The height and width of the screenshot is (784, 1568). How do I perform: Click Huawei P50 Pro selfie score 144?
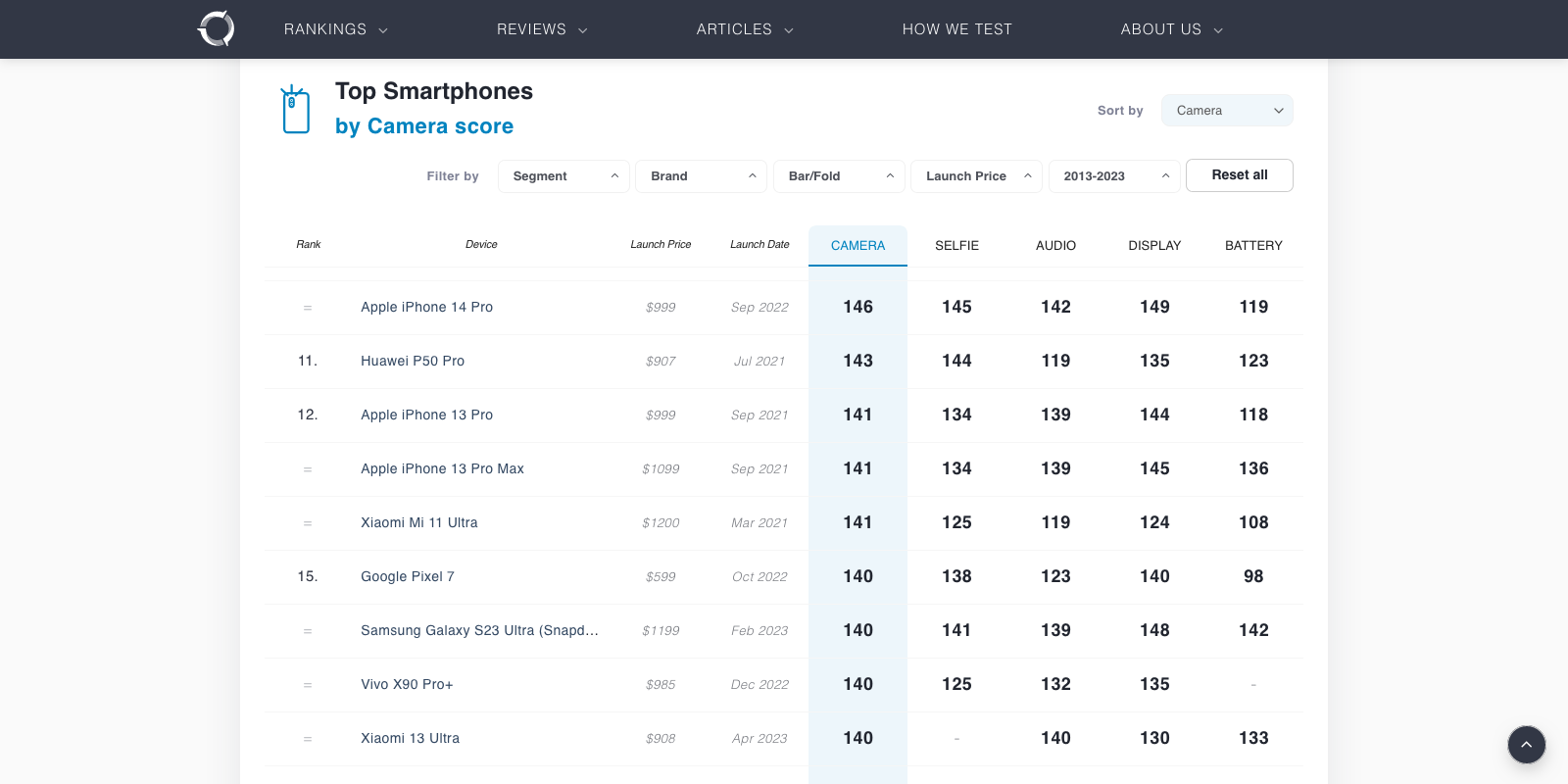(956, 361)
